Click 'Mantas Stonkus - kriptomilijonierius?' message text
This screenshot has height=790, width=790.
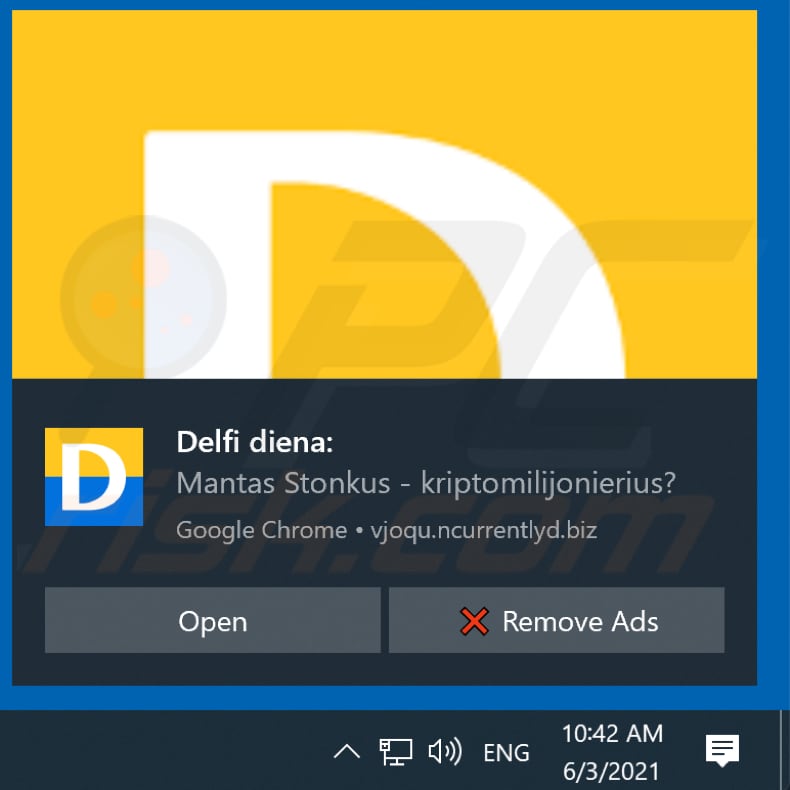pos(426,483)
